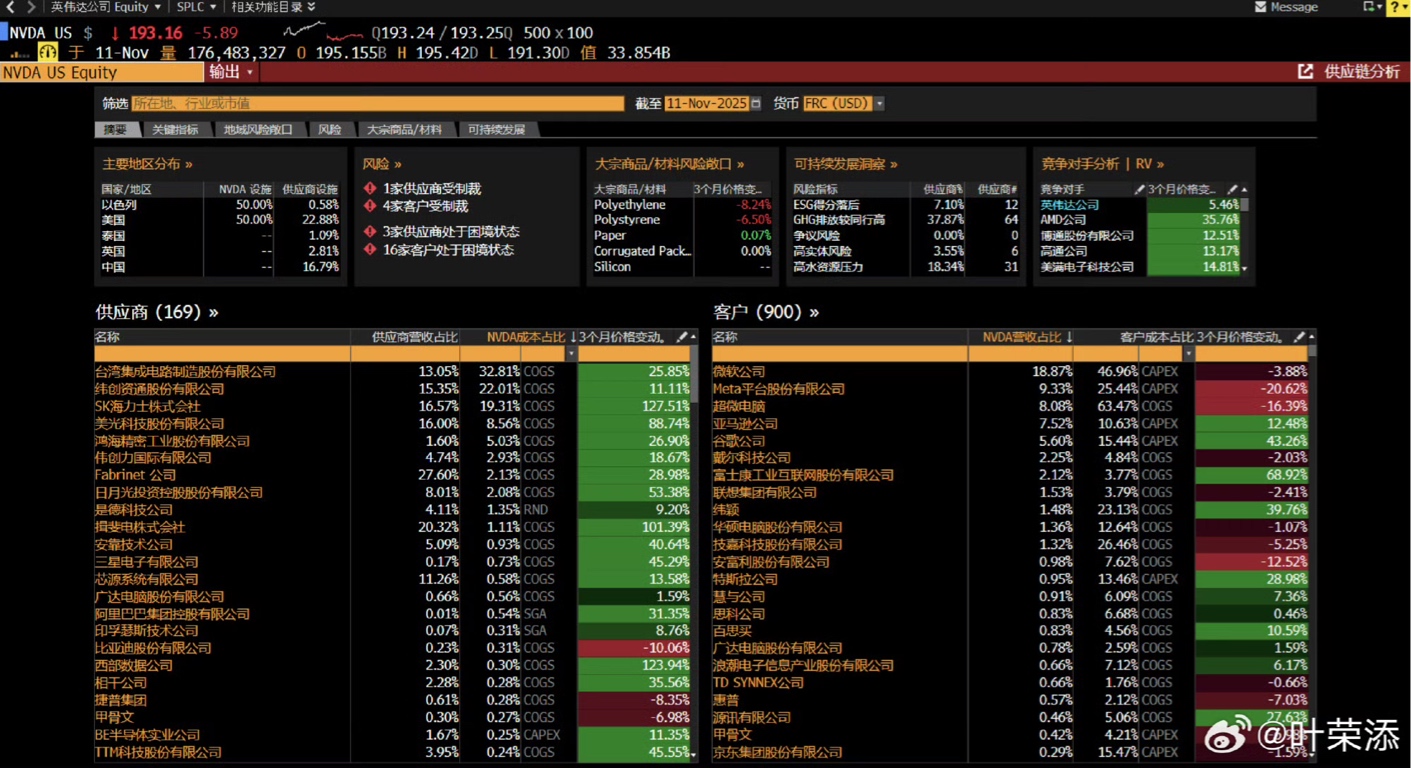This screenshot has height=768, width=1411.
Task: Switch to the 地域风险敞口 tab
Action: point(257,130)
